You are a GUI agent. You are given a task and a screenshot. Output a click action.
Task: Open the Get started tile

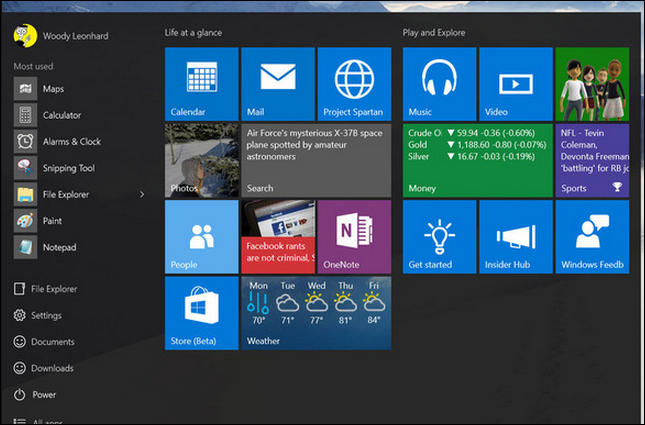[439, 237]
